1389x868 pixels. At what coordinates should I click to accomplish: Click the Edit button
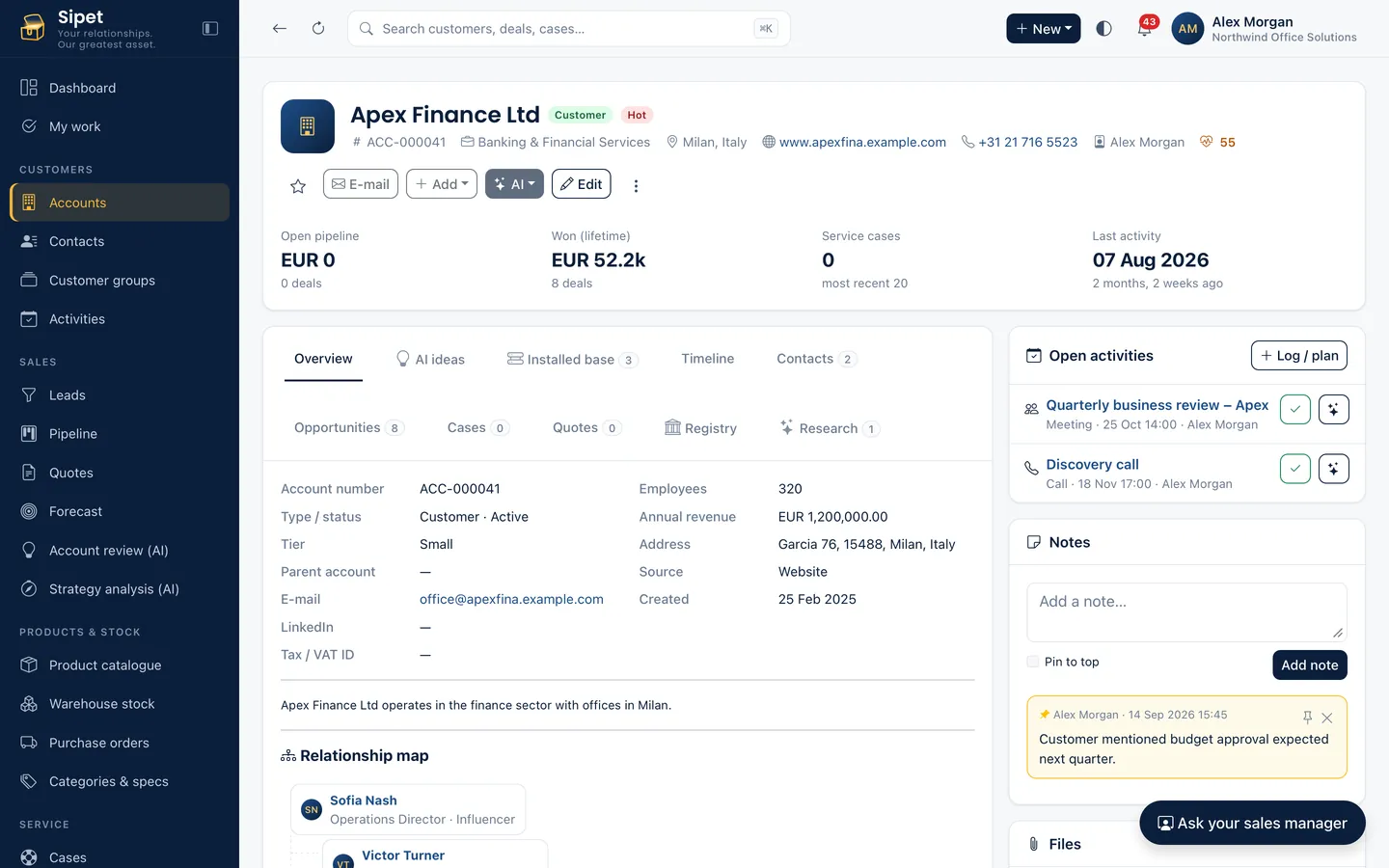click(582, 184)
